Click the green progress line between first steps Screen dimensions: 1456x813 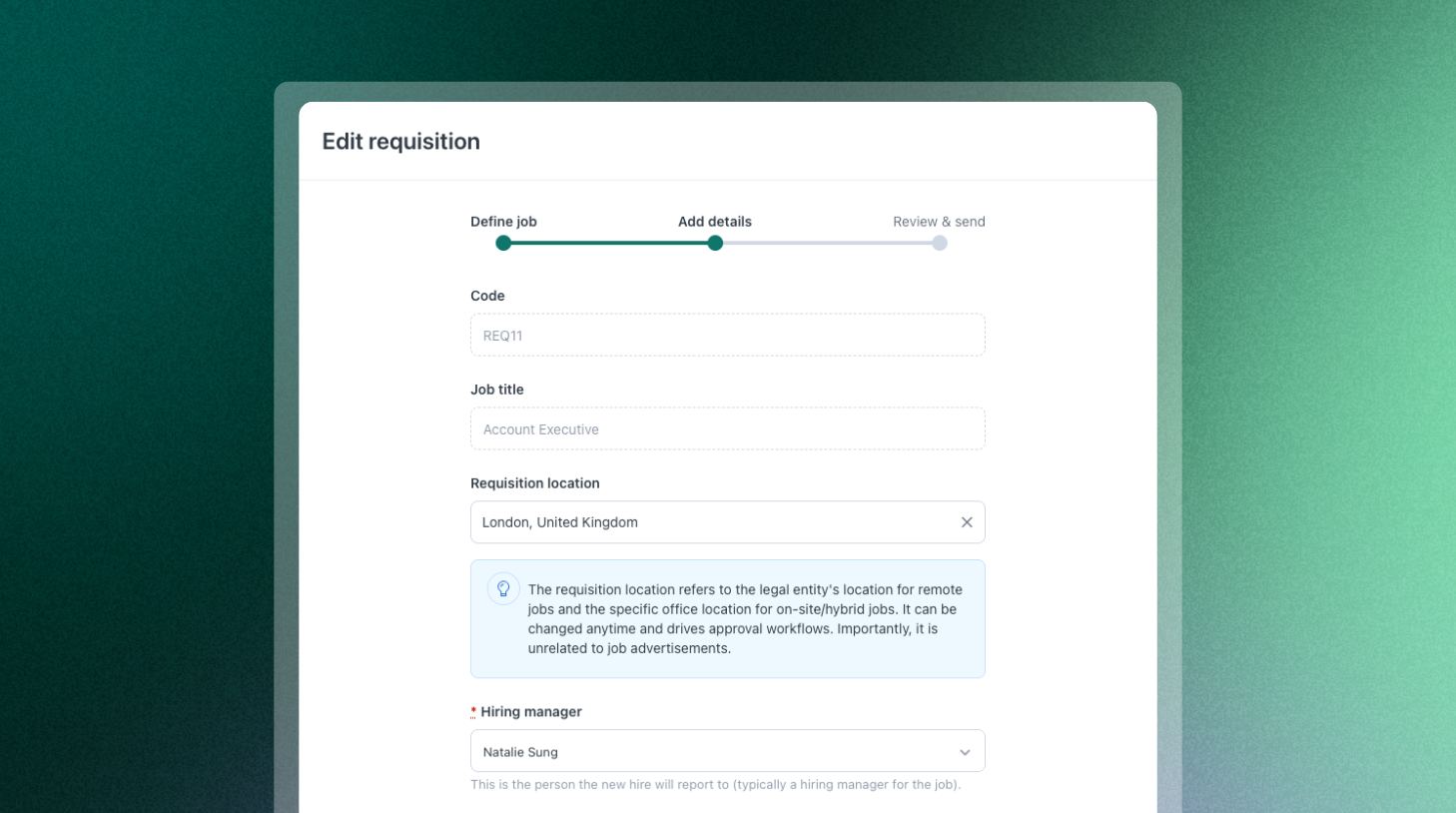click(x=609, y=243)
